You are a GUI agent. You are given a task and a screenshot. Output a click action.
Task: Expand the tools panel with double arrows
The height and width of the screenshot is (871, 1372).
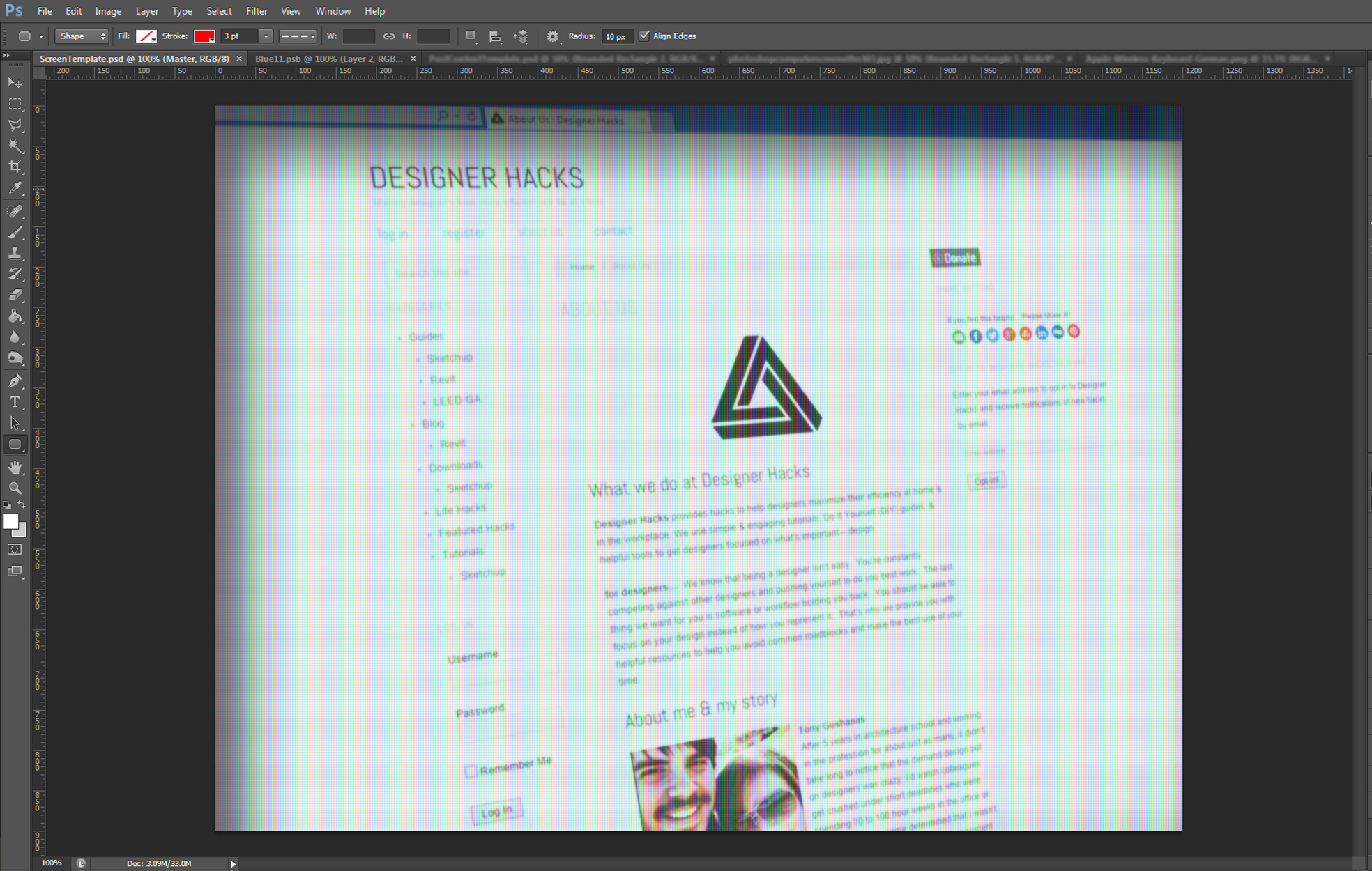[x=7, y=56]
